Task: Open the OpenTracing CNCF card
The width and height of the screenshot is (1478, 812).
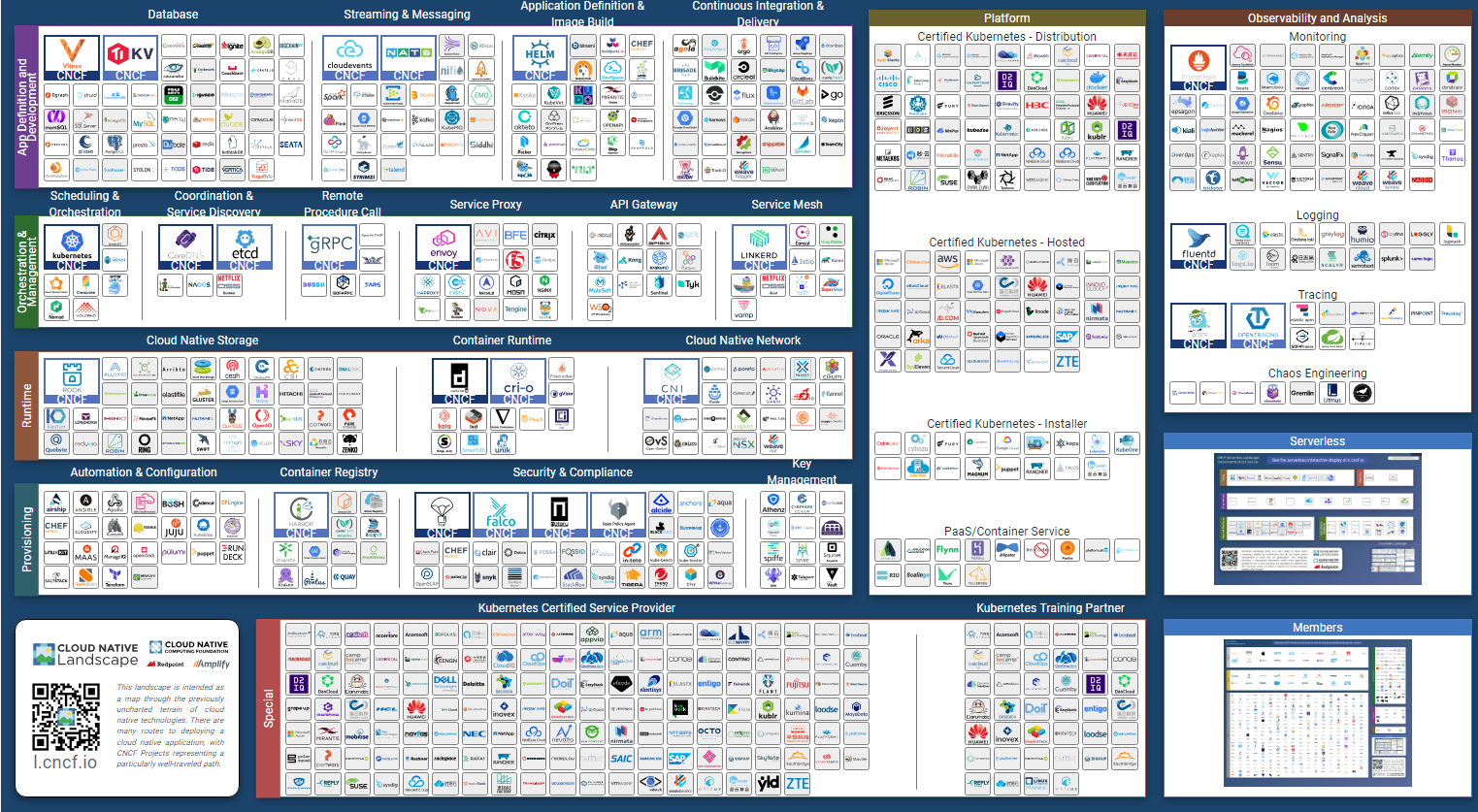Action: pyautogui.click(x=1259, y=326)
